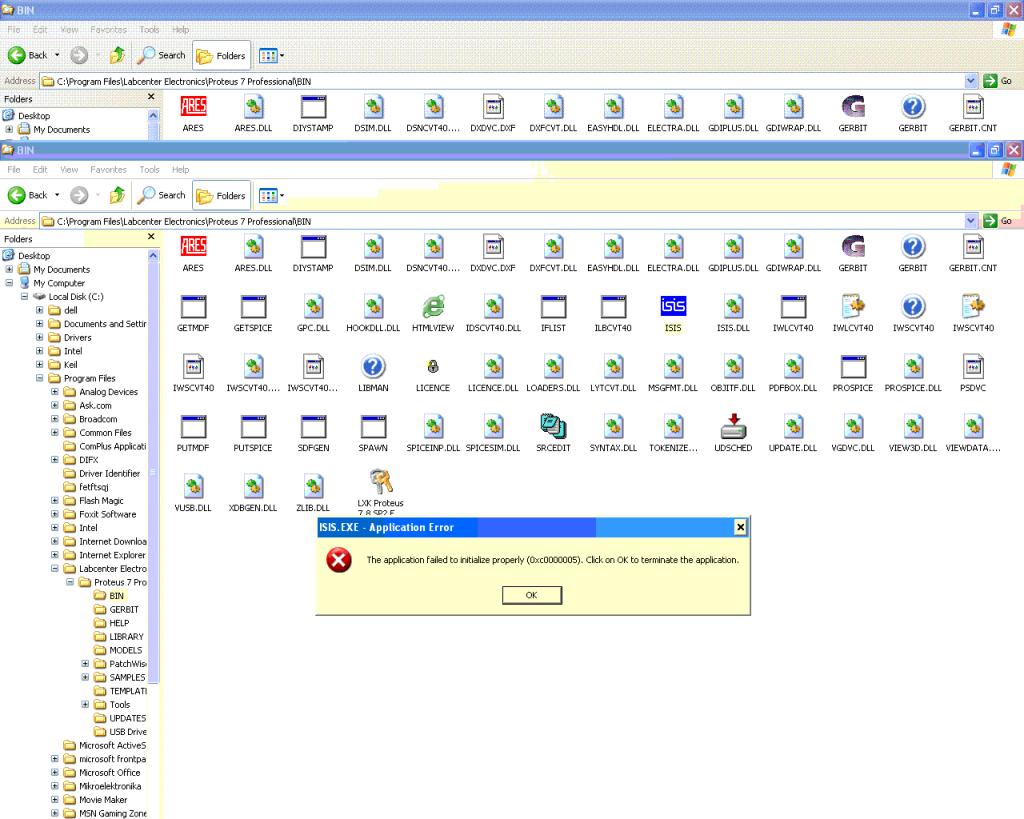1024x819 pixels.
Task: Expand the Microsoft Office folder node
Action: point(55,773)
